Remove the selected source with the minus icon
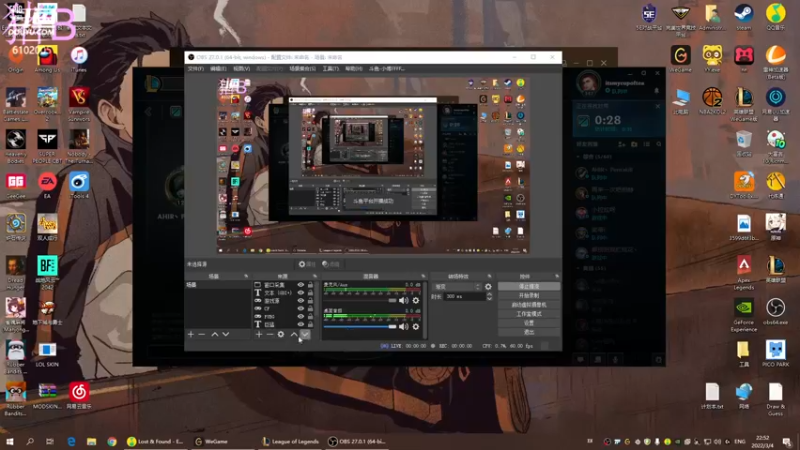The image size is (800, 450). pos(269,335)
